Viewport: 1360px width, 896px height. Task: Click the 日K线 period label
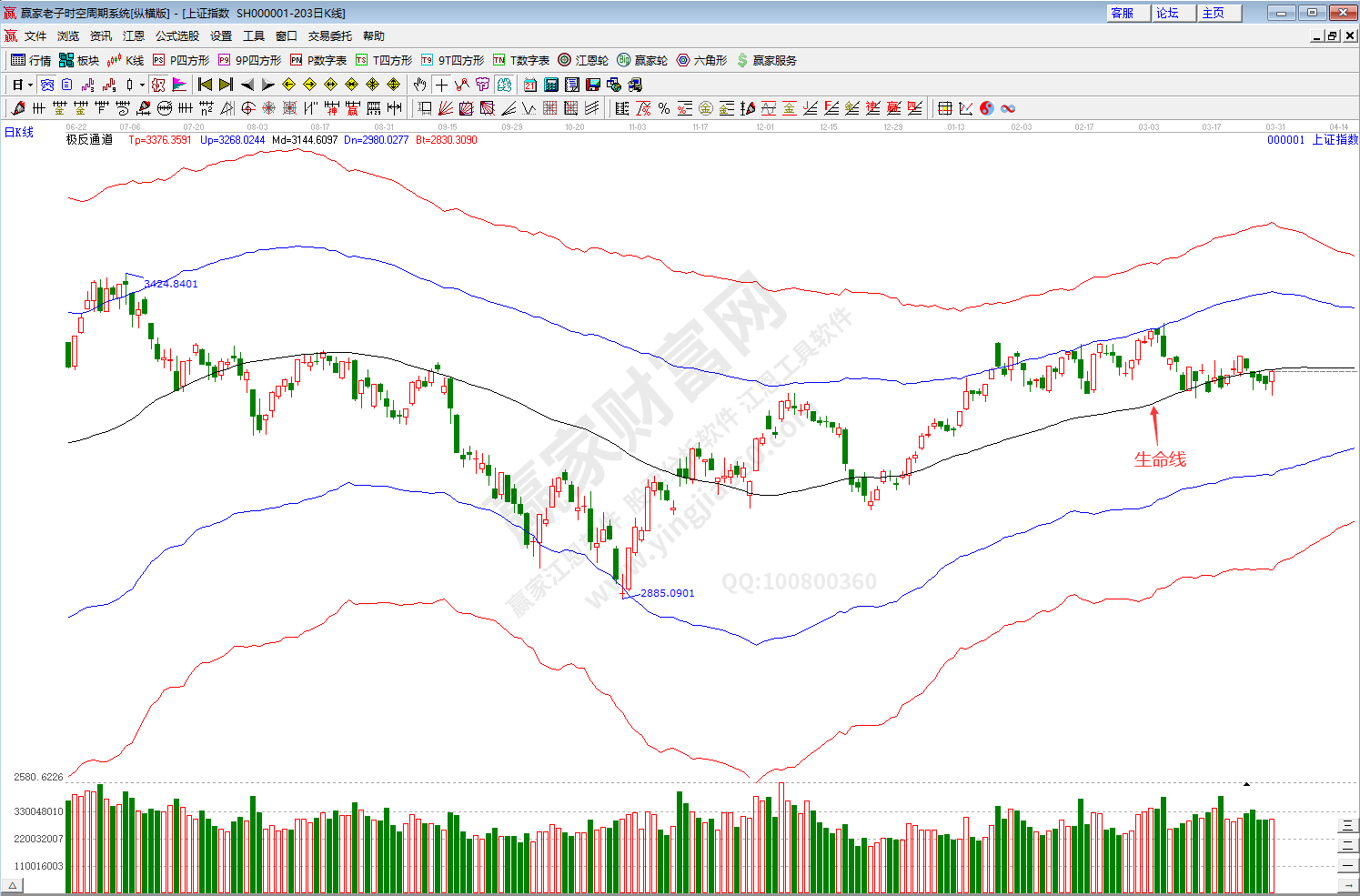(19, 133)
